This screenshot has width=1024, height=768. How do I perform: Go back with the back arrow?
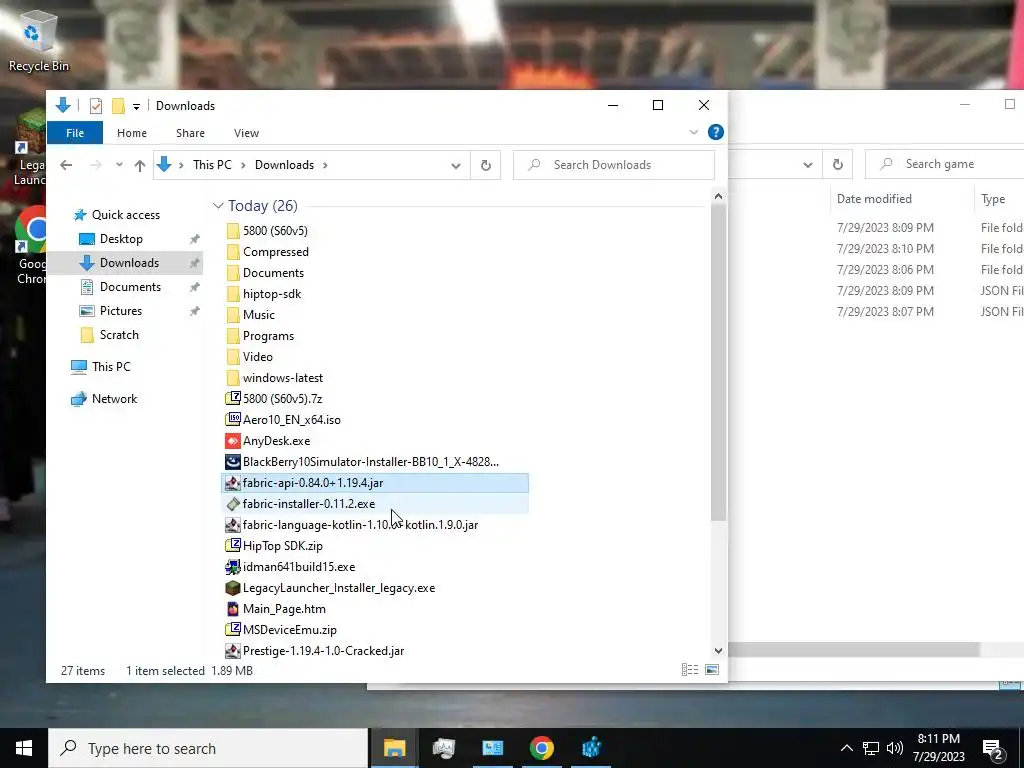66,165
